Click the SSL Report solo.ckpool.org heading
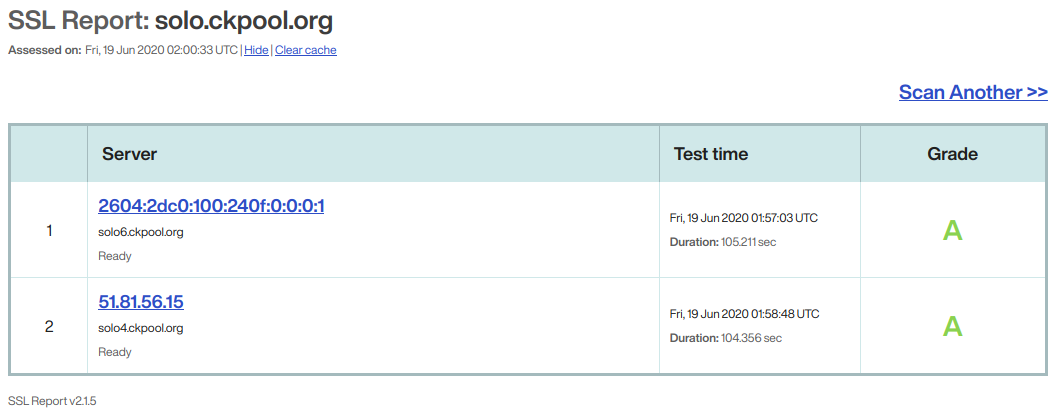 pos(170,21)
